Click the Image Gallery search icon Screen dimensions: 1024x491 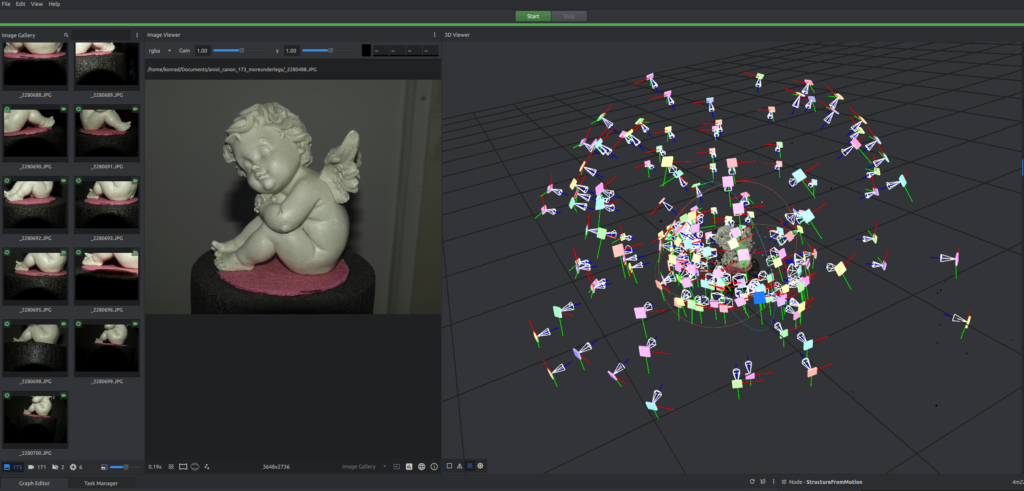66,35
